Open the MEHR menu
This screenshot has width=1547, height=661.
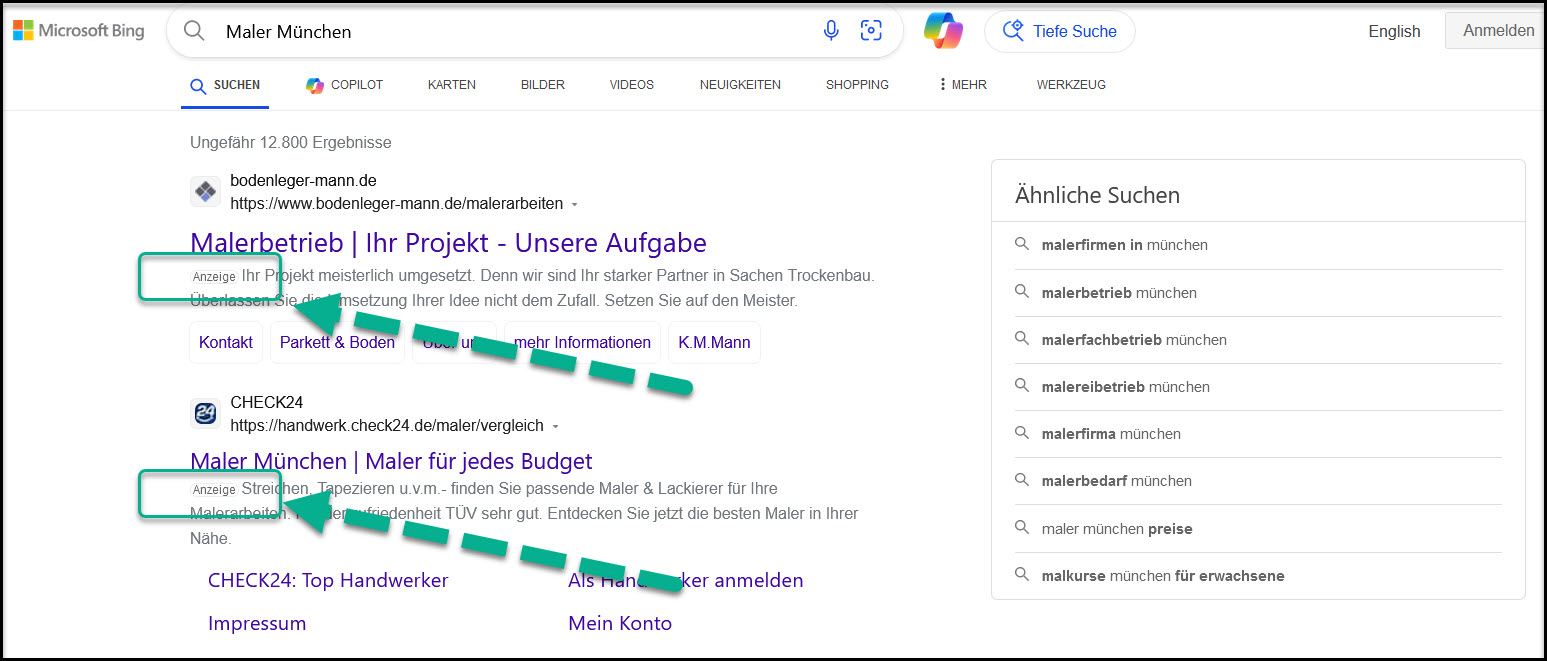coord(962,85)
